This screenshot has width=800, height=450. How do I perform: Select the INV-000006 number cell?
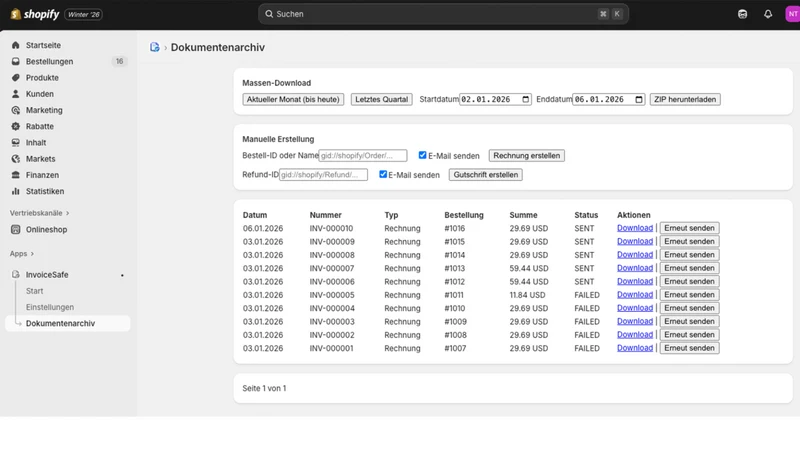332,282
